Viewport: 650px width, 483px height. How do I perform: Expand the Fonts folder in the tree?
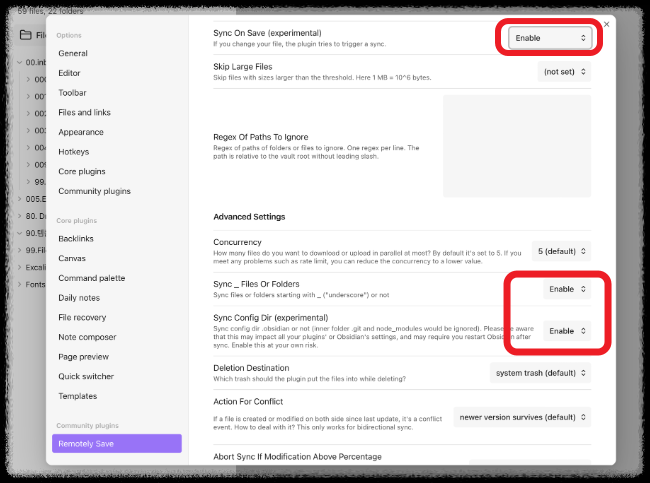click(19, 284)
